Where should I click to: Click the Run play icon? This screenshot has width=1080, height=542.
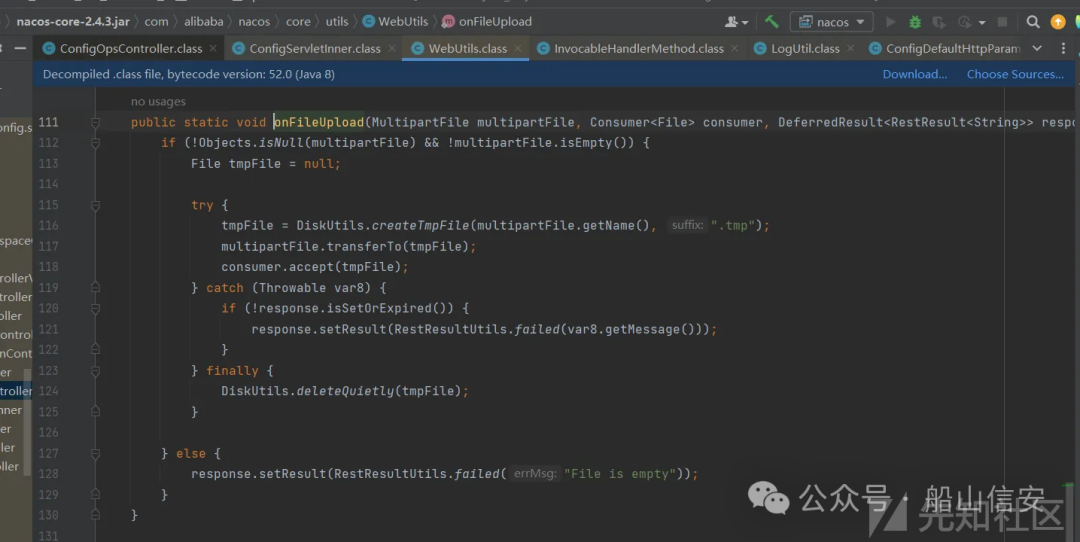click(891, 22)
